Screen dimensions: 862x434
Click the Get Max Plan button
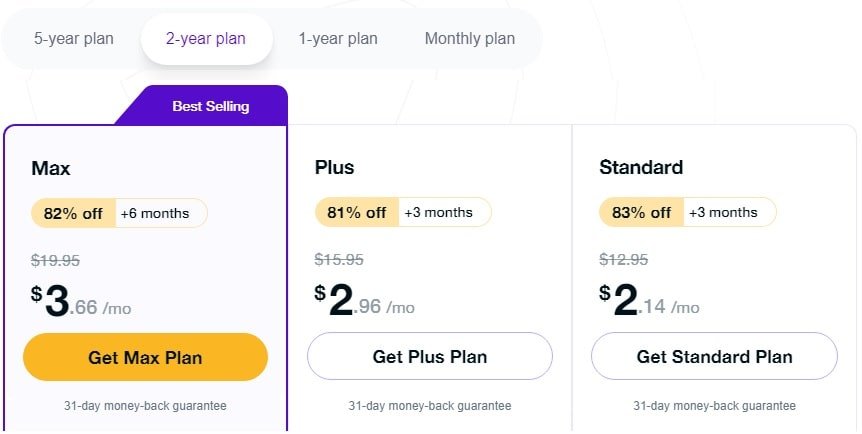tap(145, 357)
